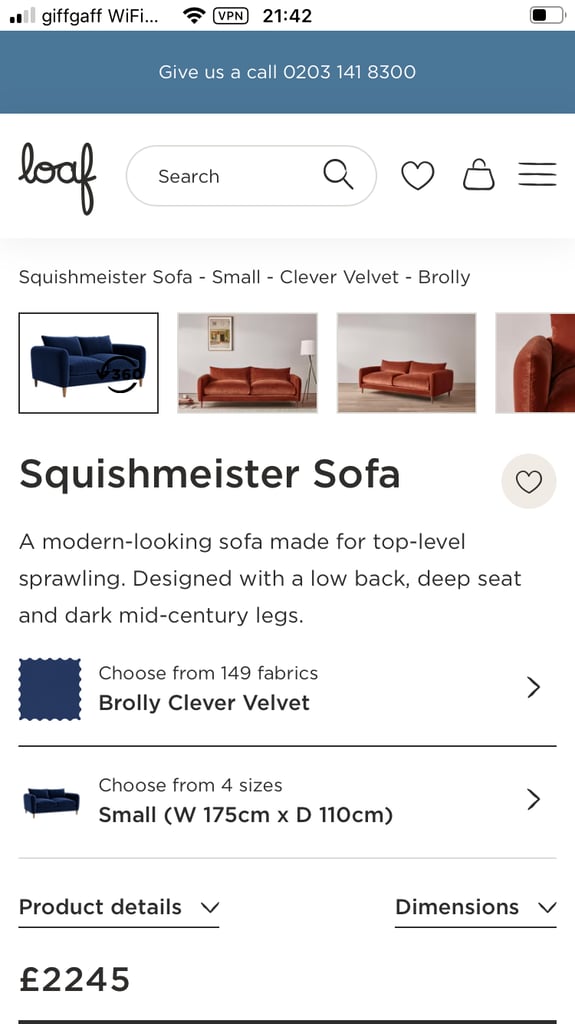
Task: Select Brolly Clever Velvet fabric row
Action: point(288,688)
